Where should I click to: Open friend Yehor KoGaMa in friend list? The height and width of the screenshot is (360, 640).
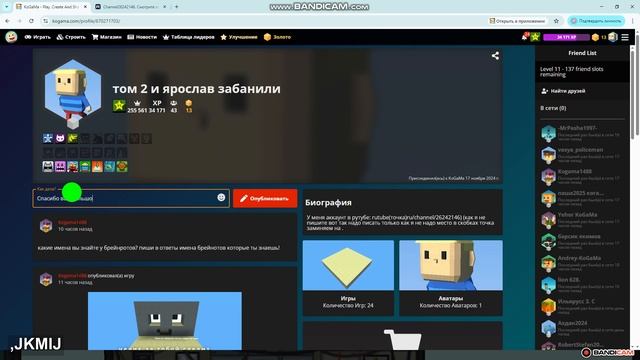(x=582, y=220)
